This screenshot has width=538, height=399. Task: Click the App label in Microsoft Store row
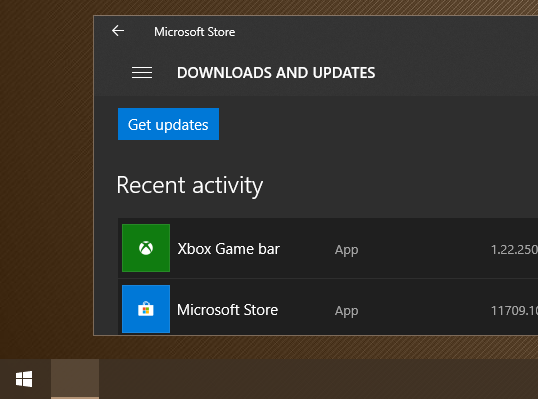[x=347, y=311]
